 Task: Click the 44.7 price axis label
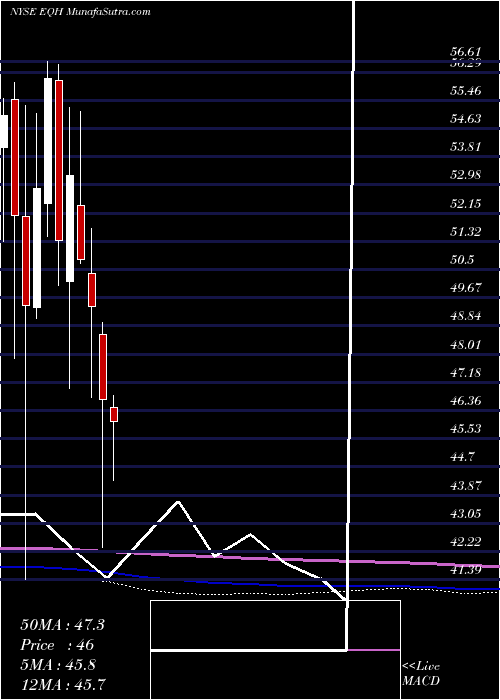462,457
